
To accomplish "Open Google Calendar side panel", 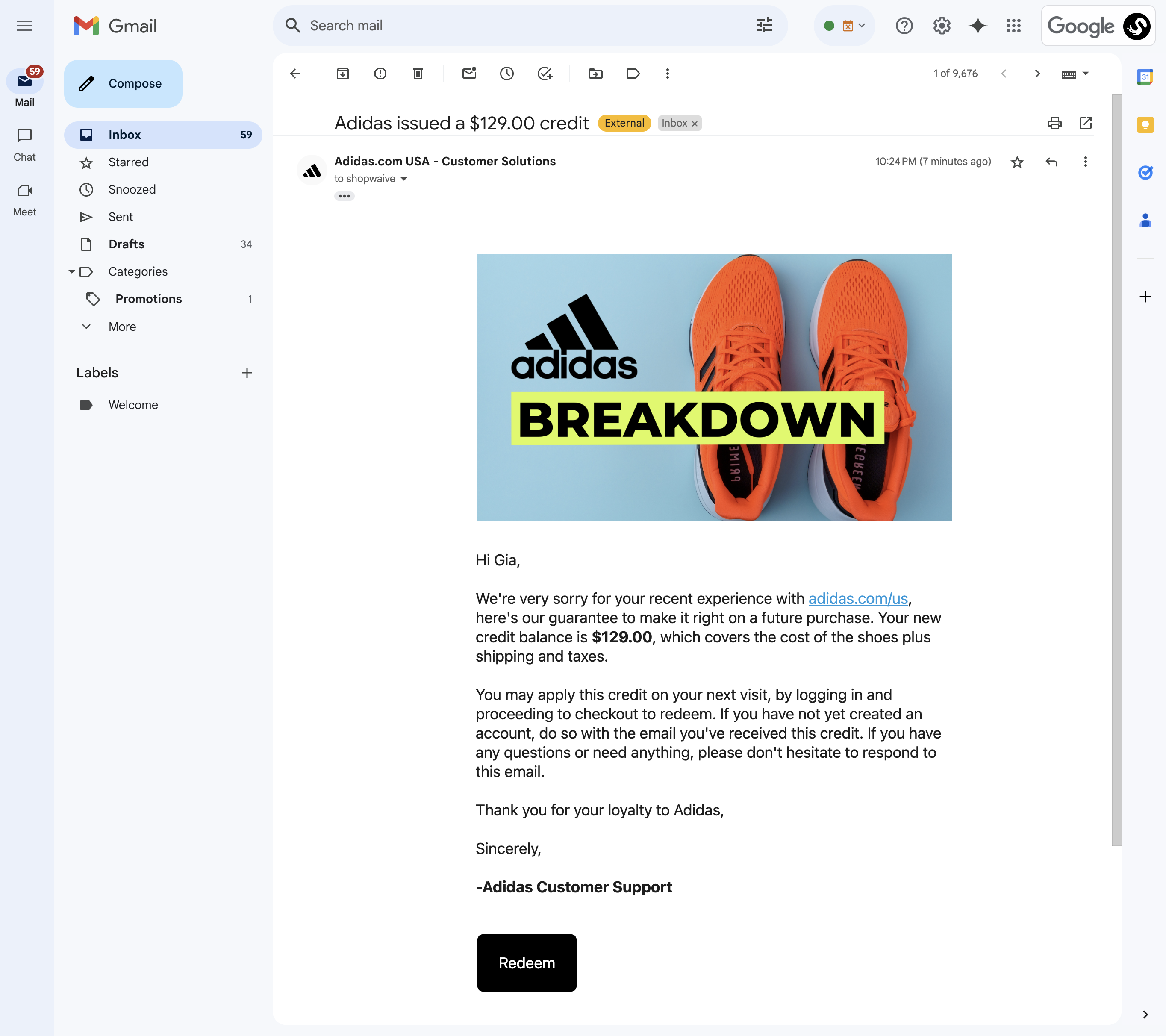I will pyautogui.click(x=1145, y=77).
